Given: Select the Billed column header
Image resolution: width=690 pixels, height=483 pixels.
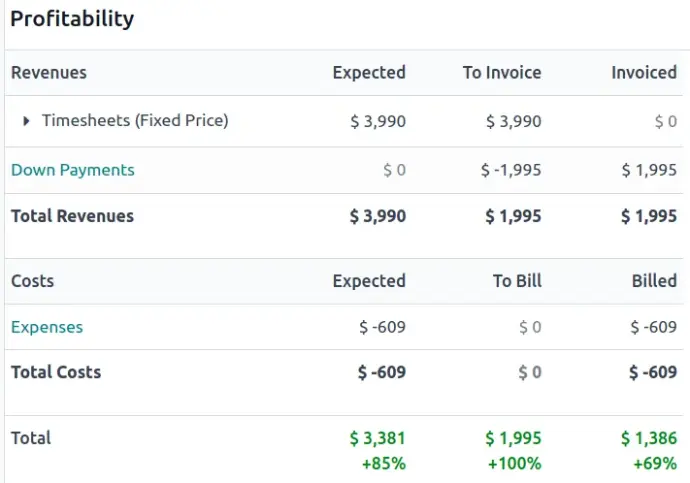Looking at the screenshot, I should pyautogui.click(x=654, y=281).
